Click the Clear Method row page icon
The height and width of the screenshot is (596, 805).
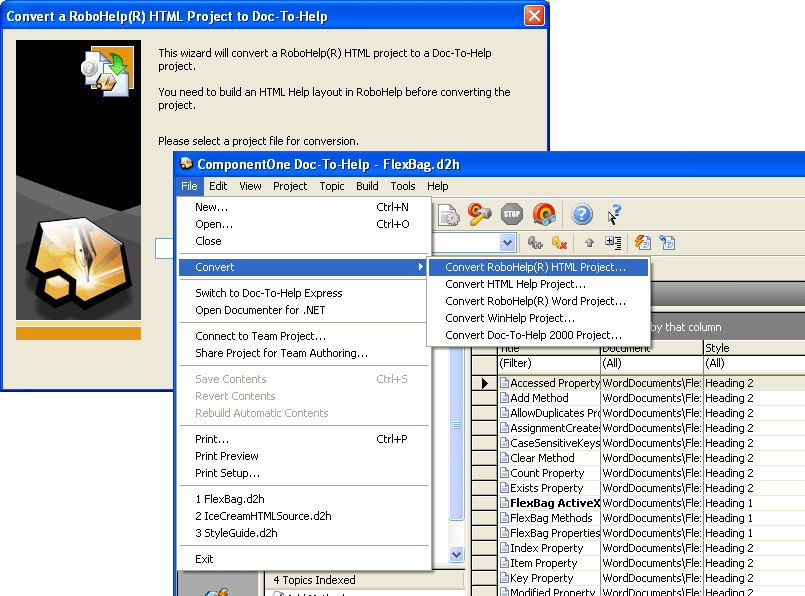[x=504, y=458]
